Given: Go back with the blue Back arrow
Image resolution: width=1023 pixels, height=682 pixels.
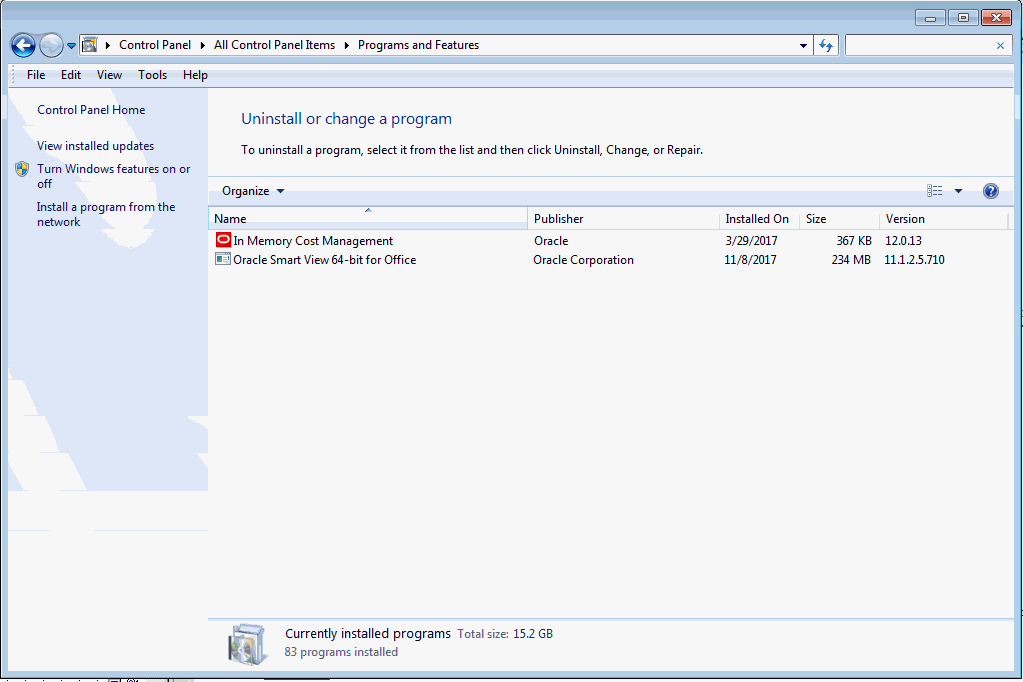Looking at the screenshot, I should (x=23, y=45).
